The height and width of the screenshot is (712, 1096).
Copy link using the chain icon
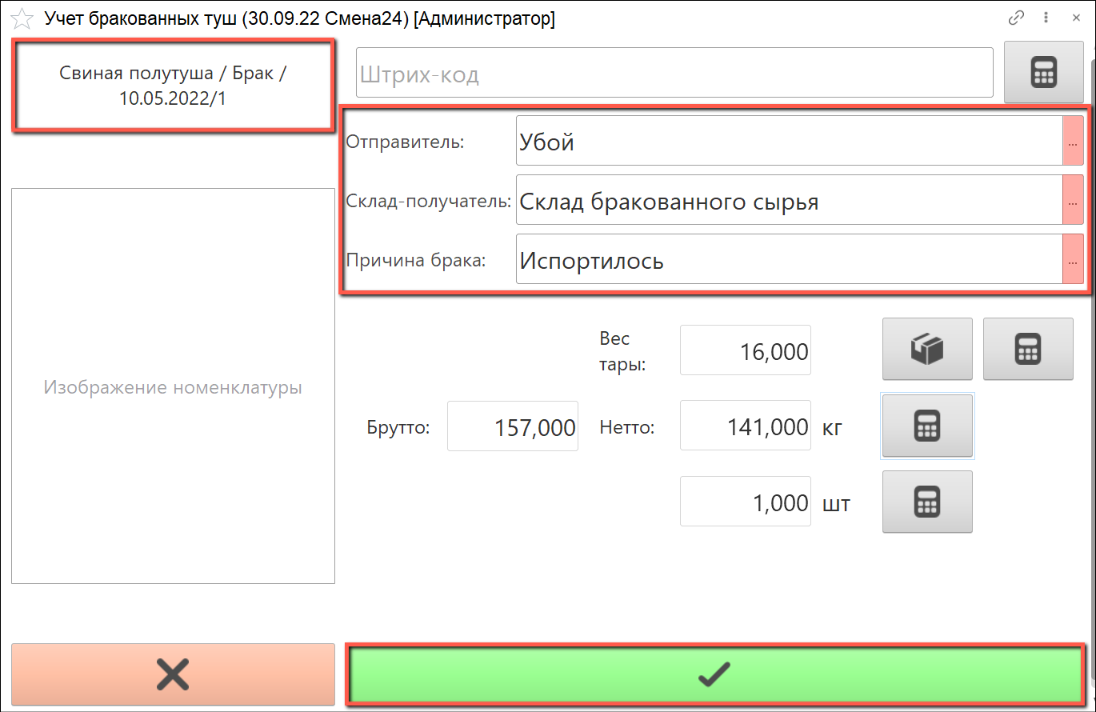click(1017, 18)
